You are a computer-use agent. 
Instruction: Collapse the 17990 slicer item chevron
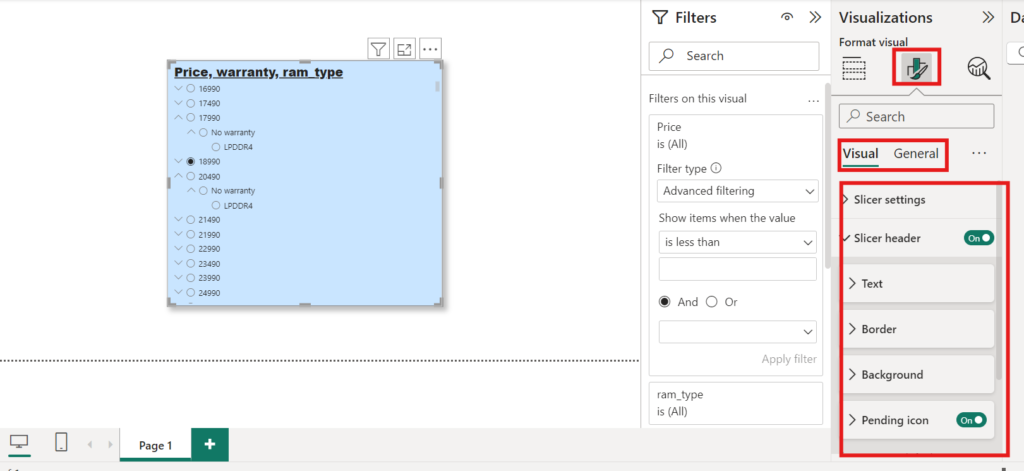[178, 118]
